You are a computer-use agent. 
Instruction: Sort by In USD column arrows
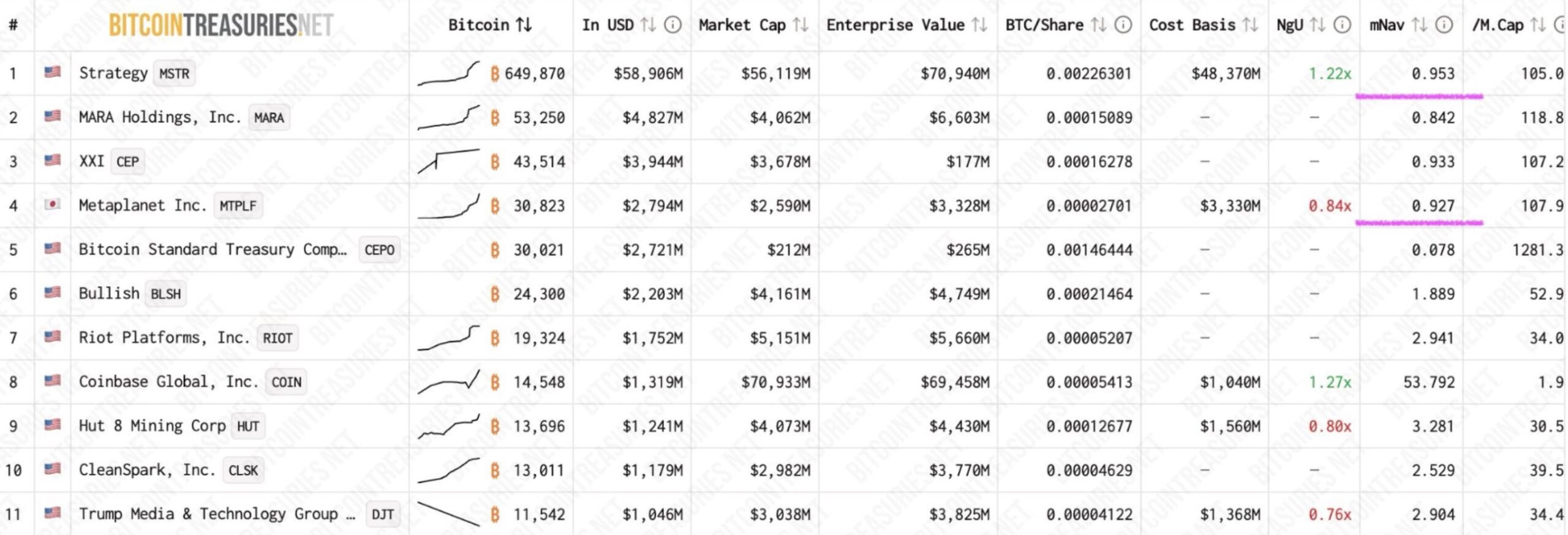[648, 25]
